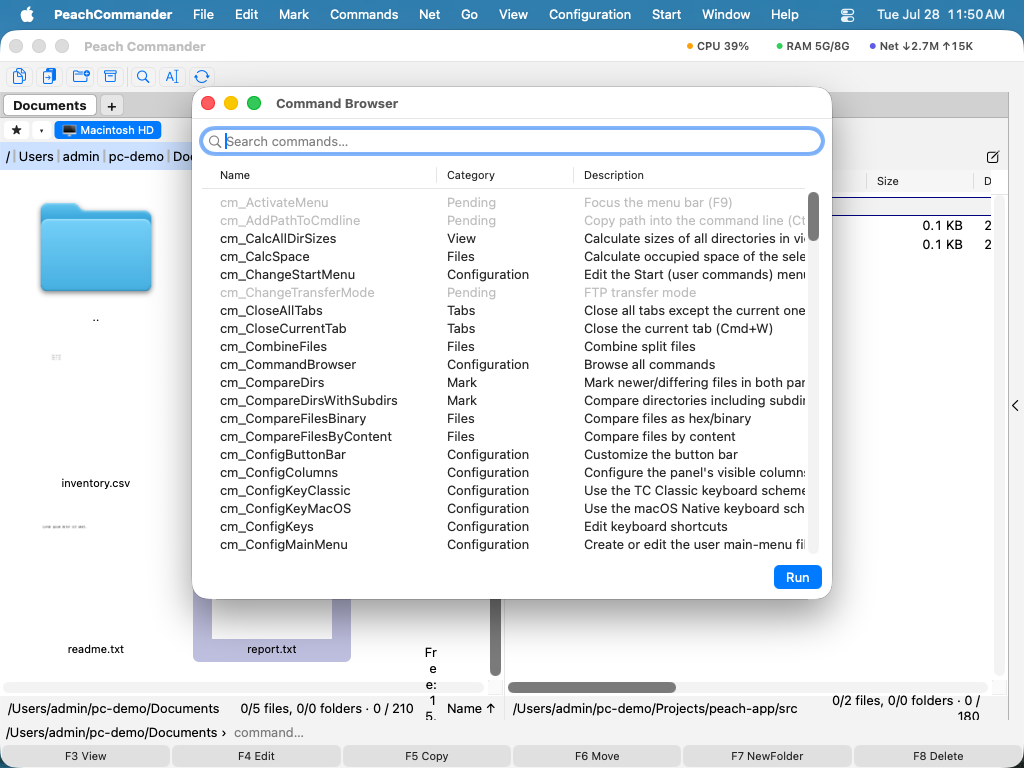Open the Mark menu
The width and height of the screenshot is (1024, 768).
click(x=294, y=14)
